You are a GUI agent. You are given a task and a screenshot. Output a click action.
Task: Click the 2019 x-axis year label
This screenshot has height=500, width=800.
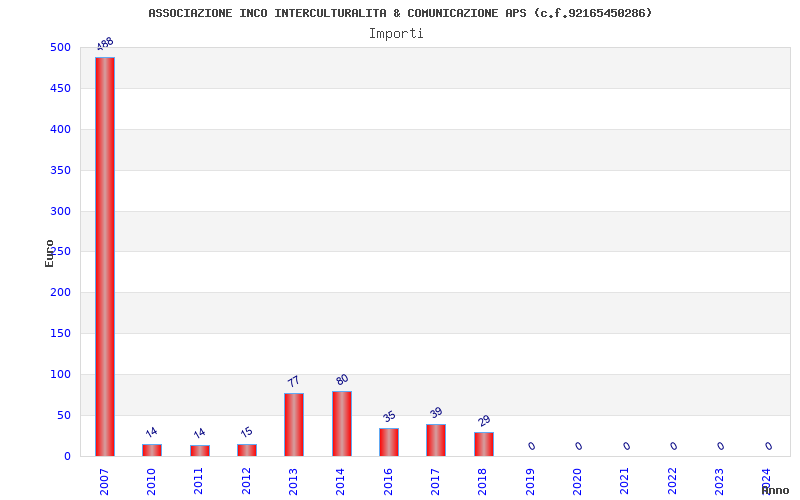pos(530,482)
